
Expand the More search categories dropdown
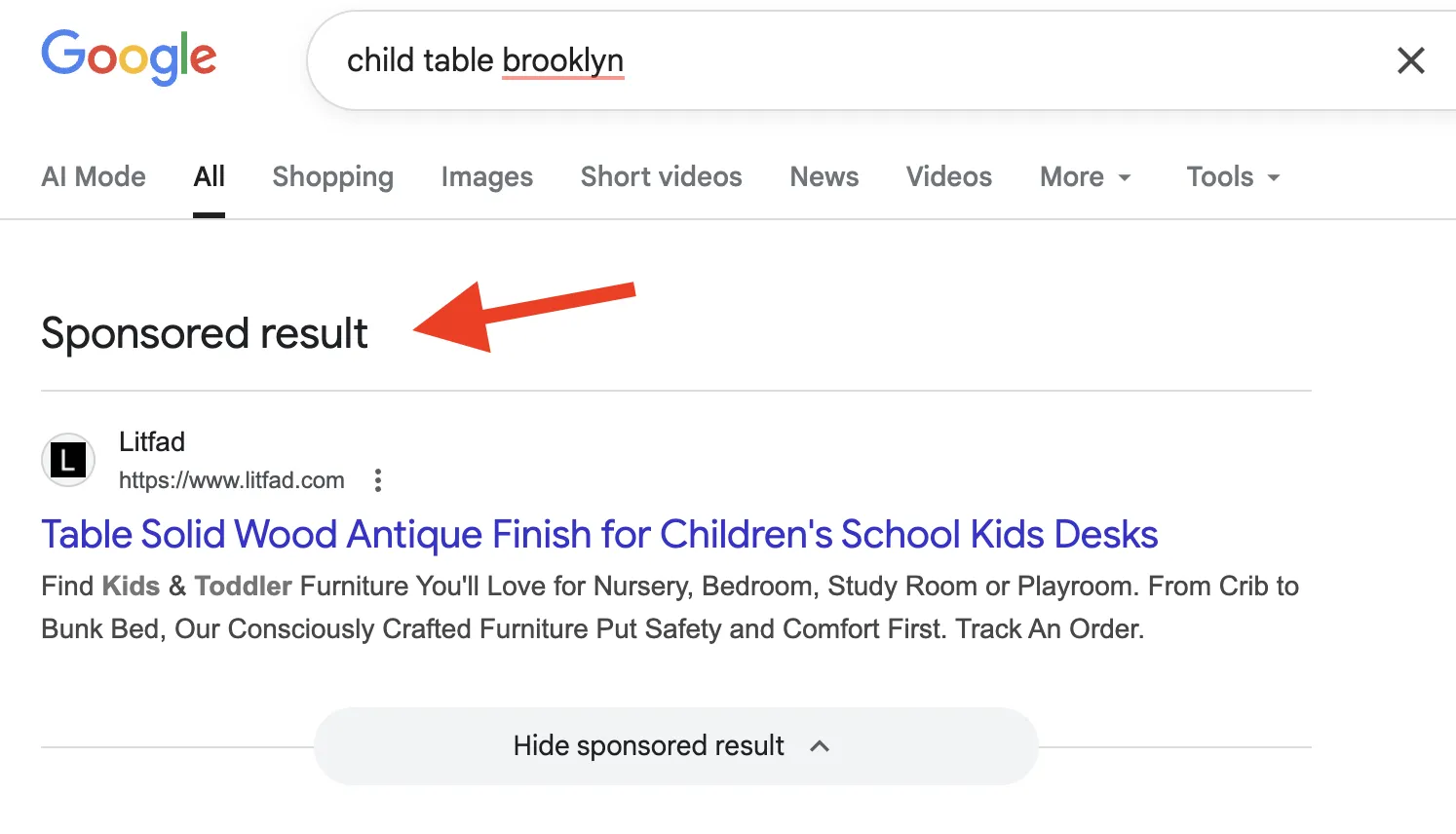[x=1085, y=176]
